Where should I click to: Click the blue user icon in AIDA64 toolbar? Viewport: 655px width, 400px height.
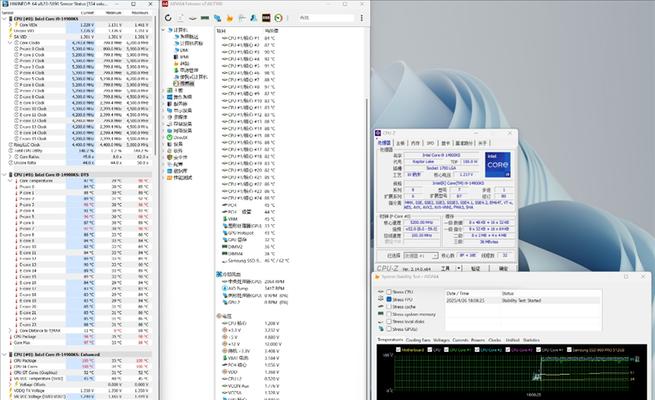point(254,18)
